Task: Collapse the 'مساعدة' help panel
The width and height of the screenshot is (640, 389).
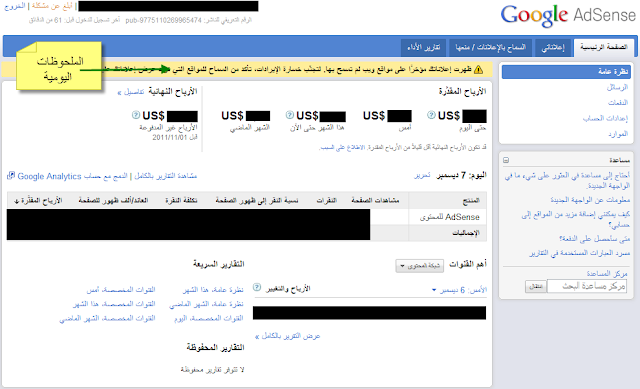Action: pos(506,160)
